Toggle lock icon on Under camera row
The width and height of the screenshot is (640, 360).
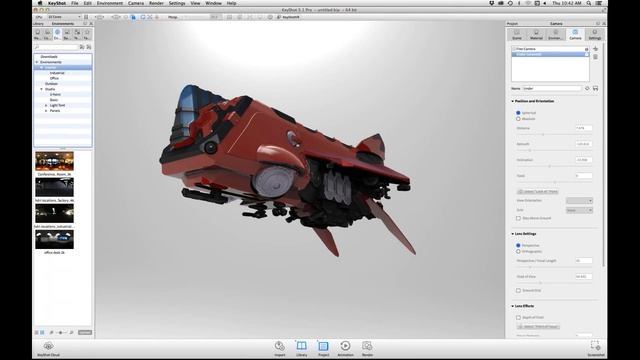(x=587, y=54)
